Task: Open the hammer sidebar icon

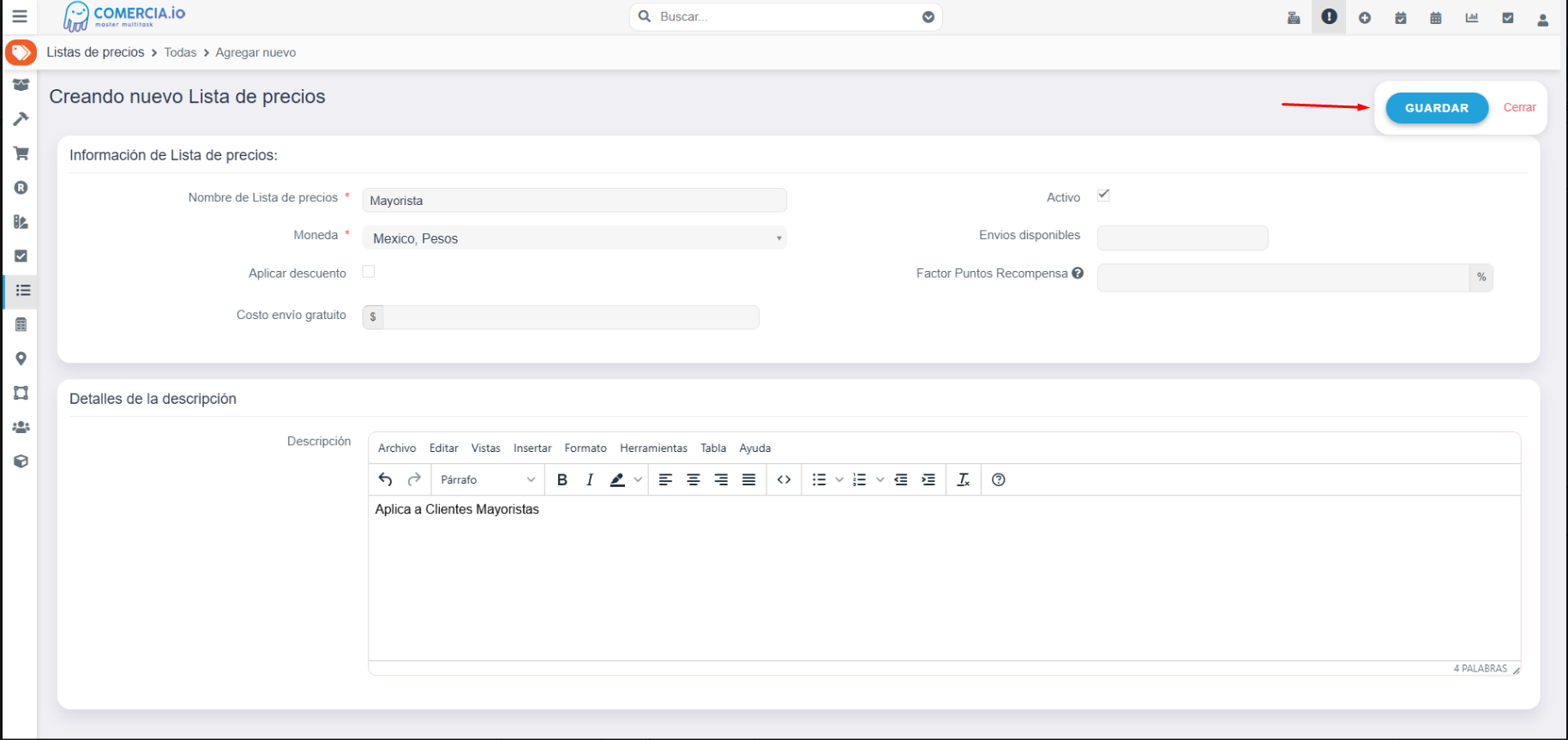Action: (x=21, y=119)
